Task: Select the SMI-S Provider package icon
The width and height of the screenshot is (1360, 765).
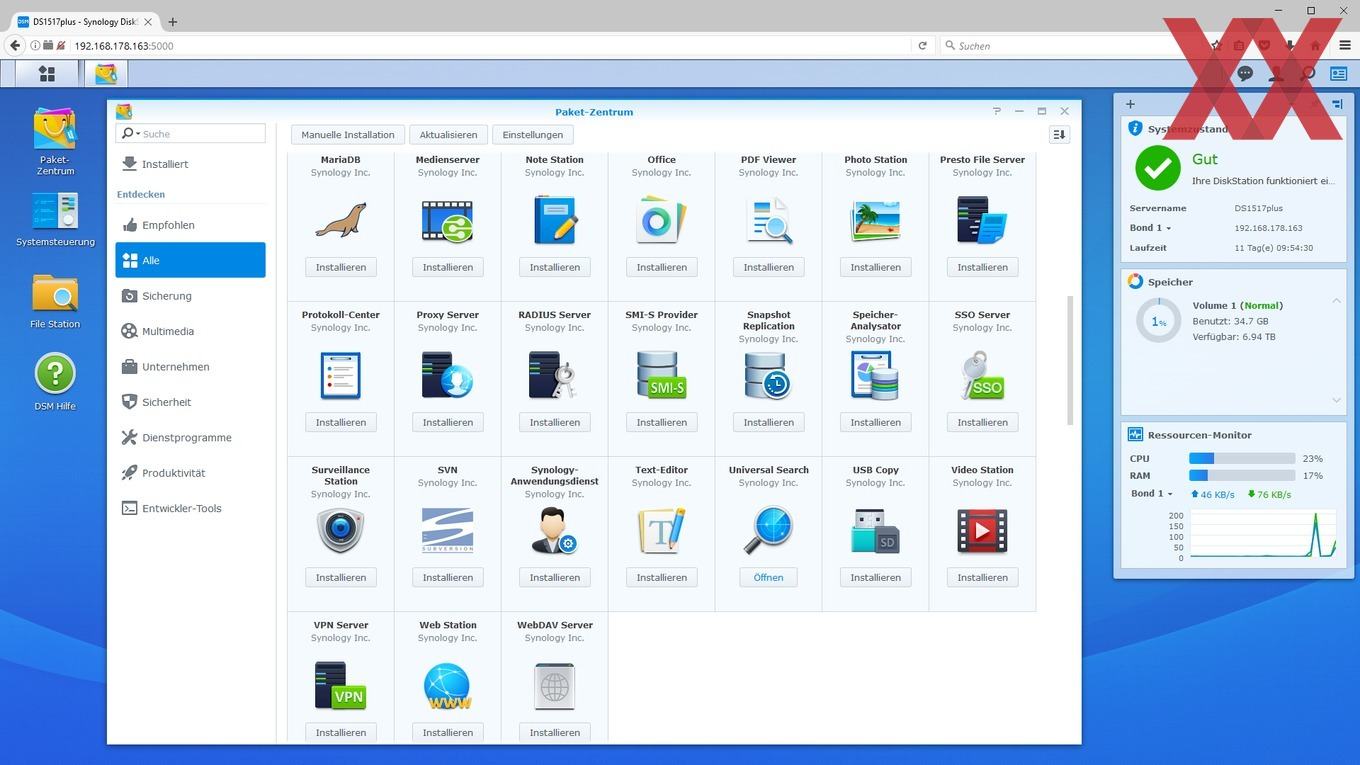Action: click(661, 375)
